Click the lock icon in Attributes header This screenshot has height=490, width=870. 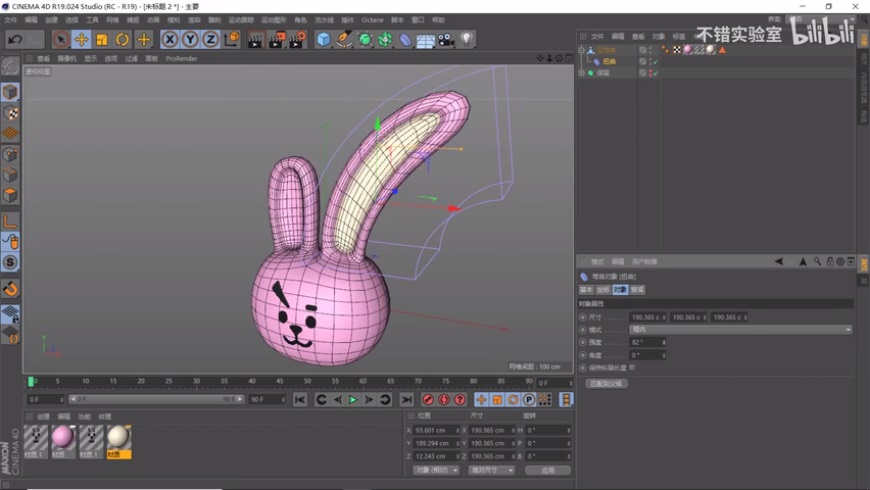point(829,261)
